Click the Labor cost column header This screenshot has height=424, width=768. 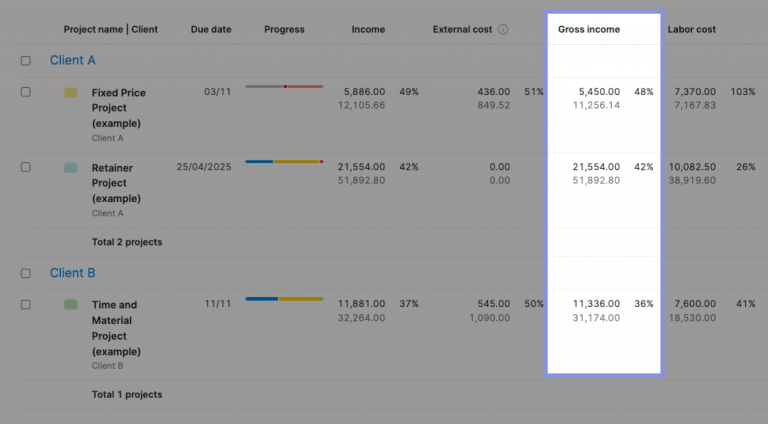[691, 30]
